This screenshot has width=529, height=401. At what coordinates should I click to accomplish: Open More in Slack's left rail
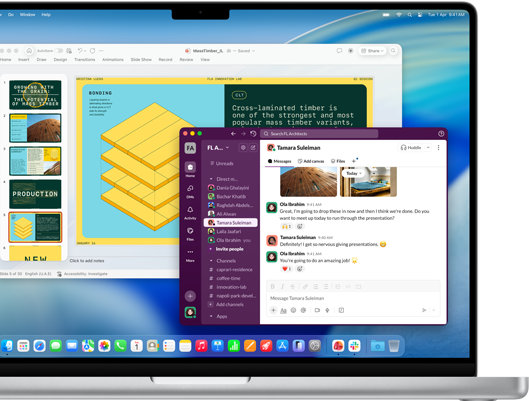coord(190,255)
